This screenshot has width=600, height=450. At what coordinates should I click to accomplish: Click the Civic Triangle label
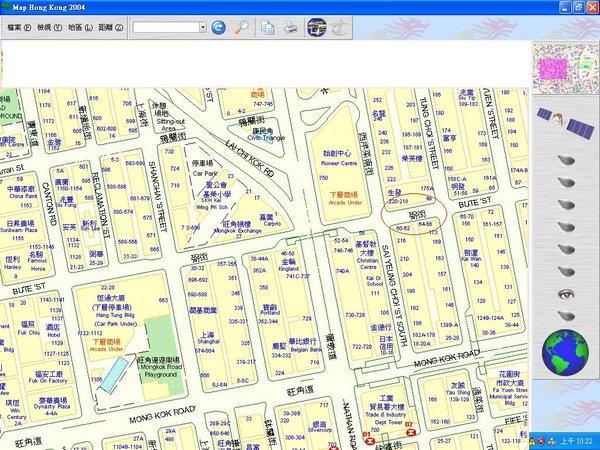266,138
